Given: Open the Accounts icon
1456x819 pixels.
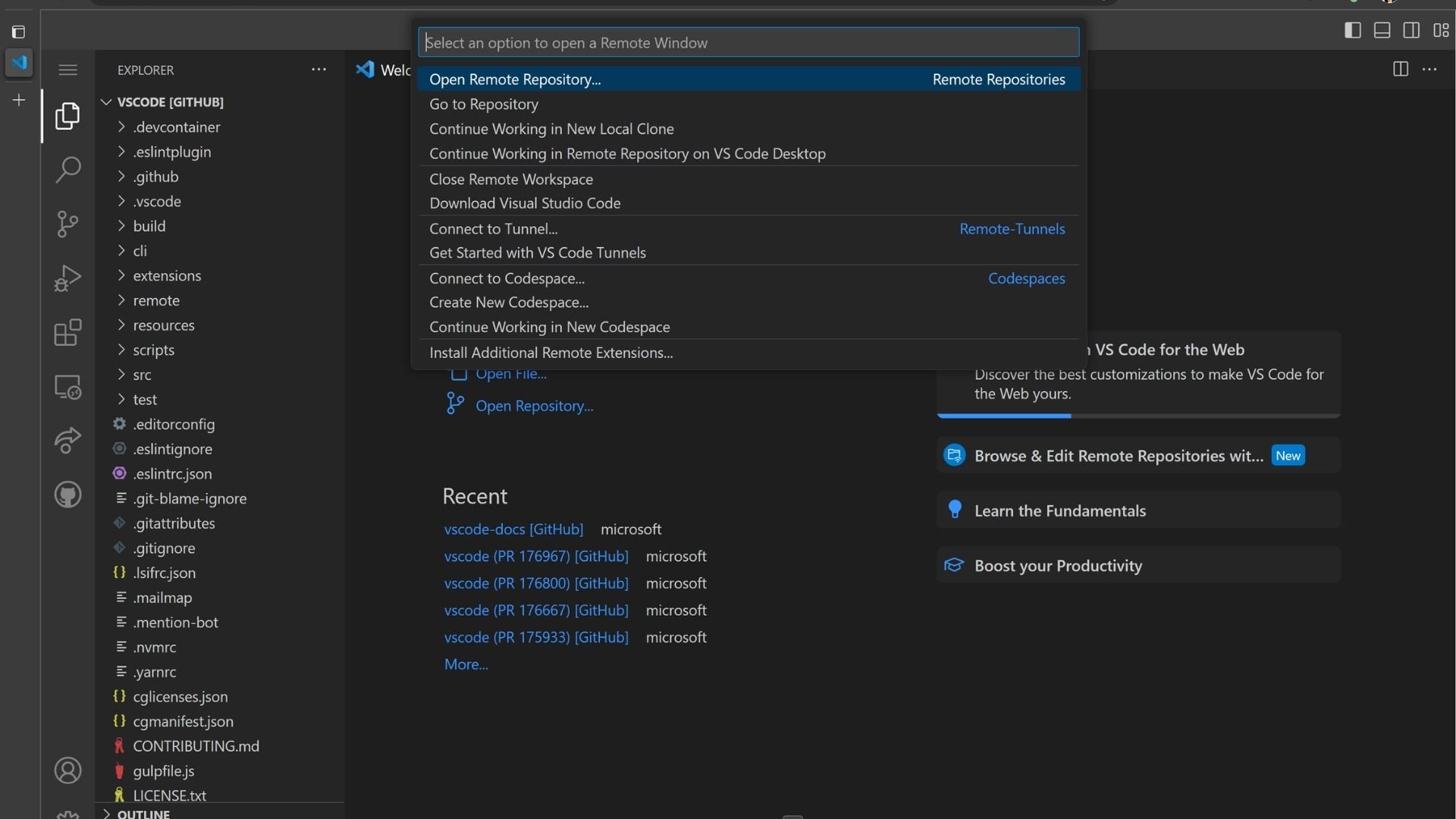Looking at the screenshot, I should click(67, 770).
